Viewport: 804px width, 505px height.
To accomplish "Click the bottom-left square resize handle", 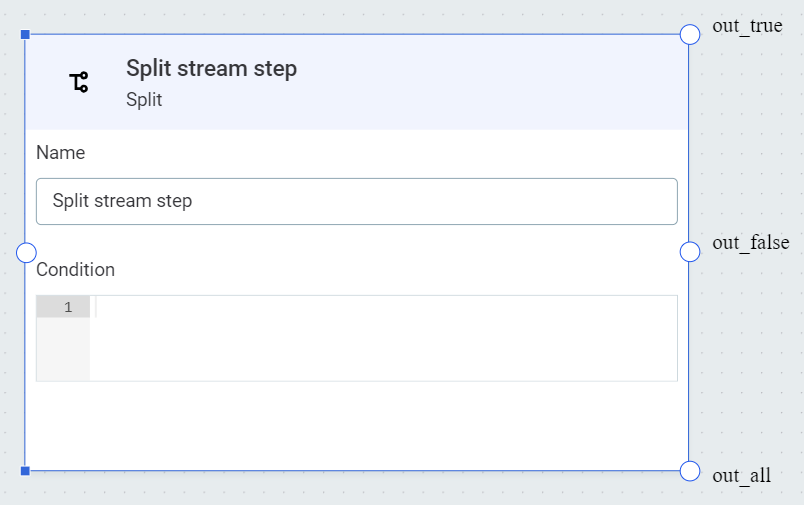I will tap(25, 470).
